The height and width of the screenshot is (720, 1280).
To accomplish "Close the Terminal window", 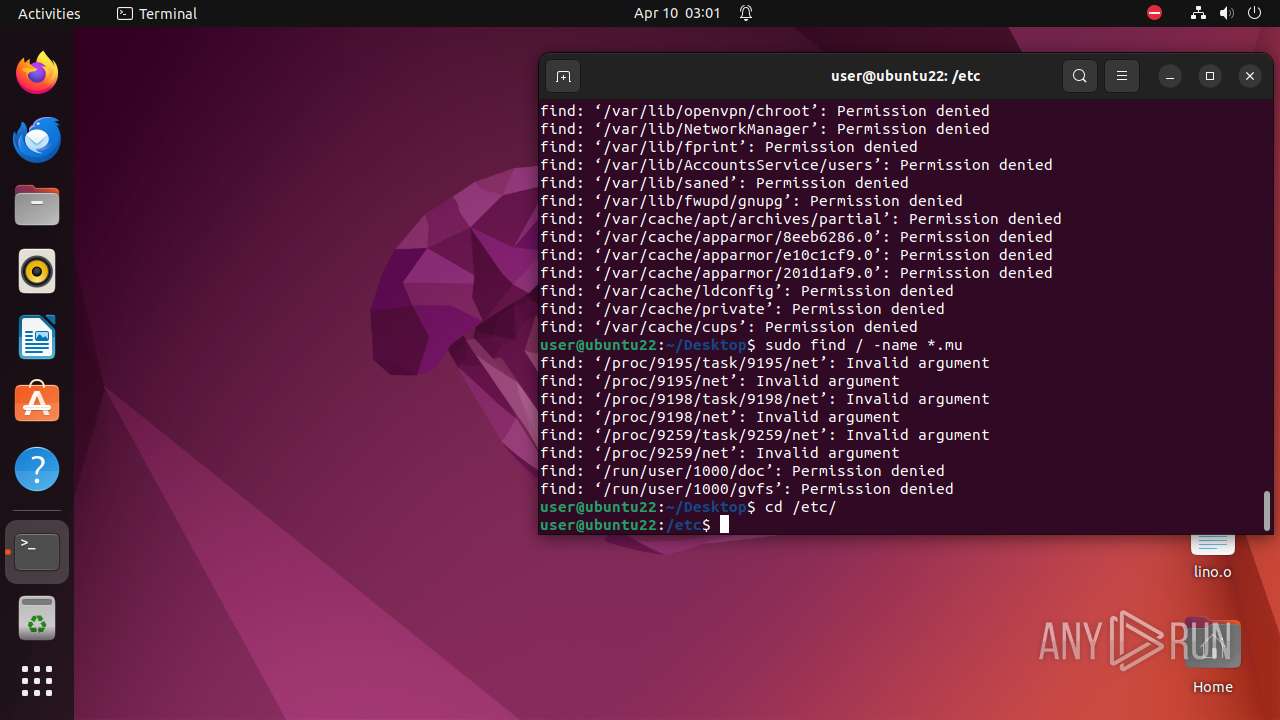I will (x=1250, y=76).
